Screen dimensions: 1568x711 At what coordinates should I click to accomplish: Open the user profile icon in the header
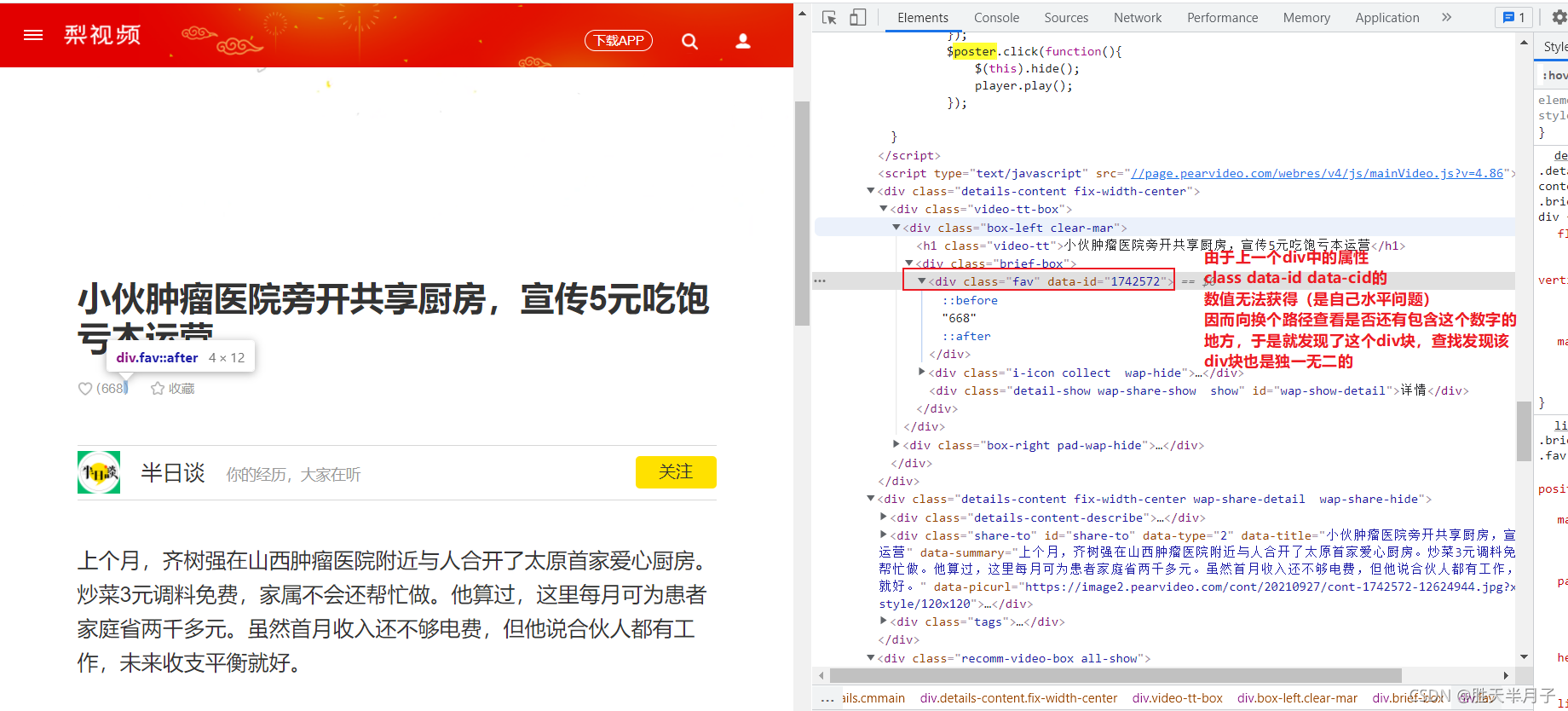743,41
